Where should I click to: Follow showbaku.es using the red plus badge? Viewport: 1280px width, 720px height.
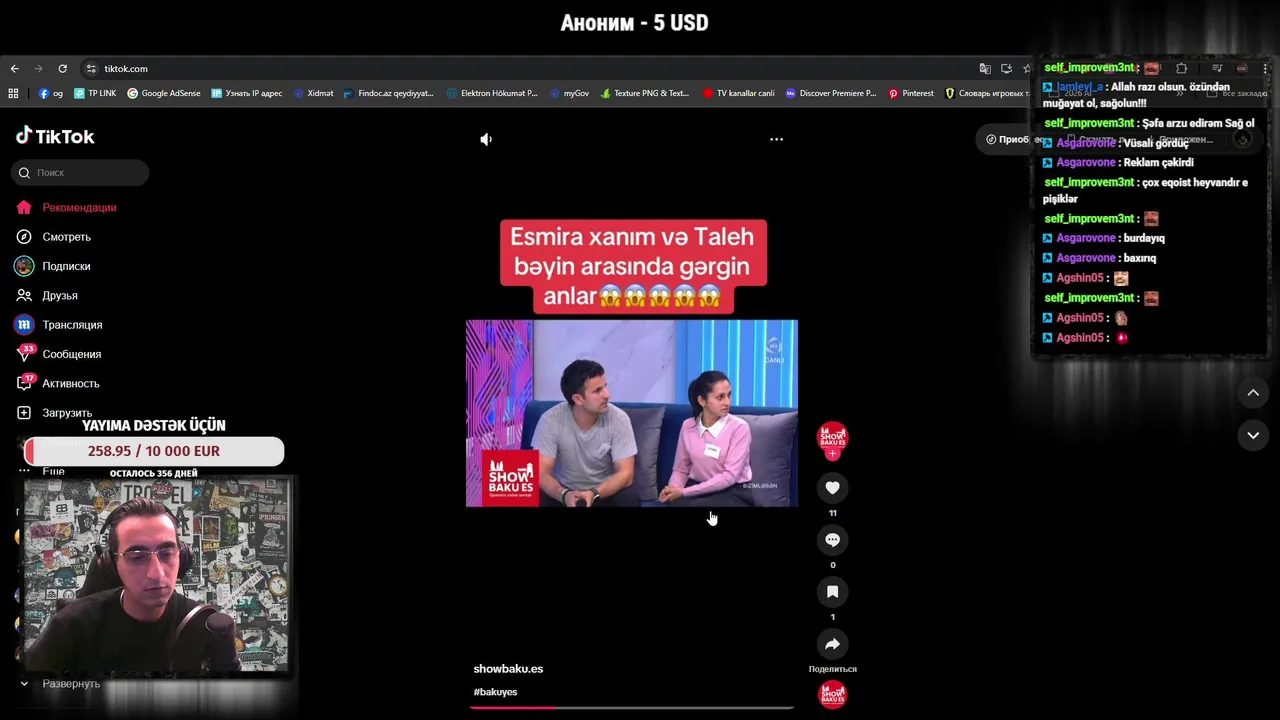832,454
